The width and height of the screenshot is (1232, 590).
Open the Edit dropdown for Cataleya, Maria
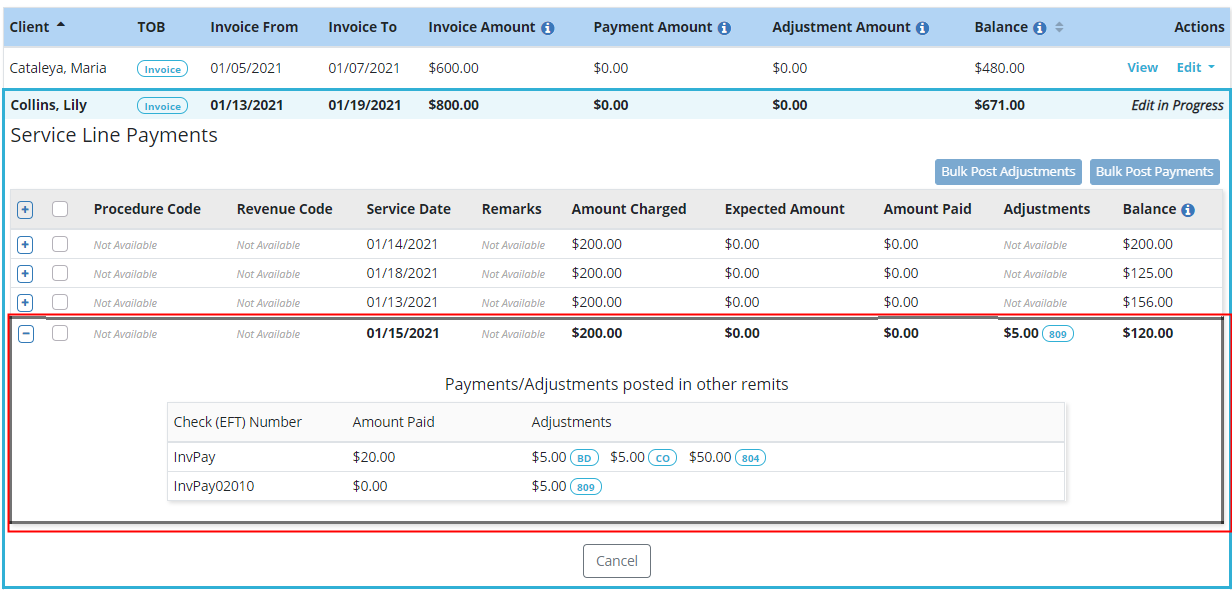1196,68
